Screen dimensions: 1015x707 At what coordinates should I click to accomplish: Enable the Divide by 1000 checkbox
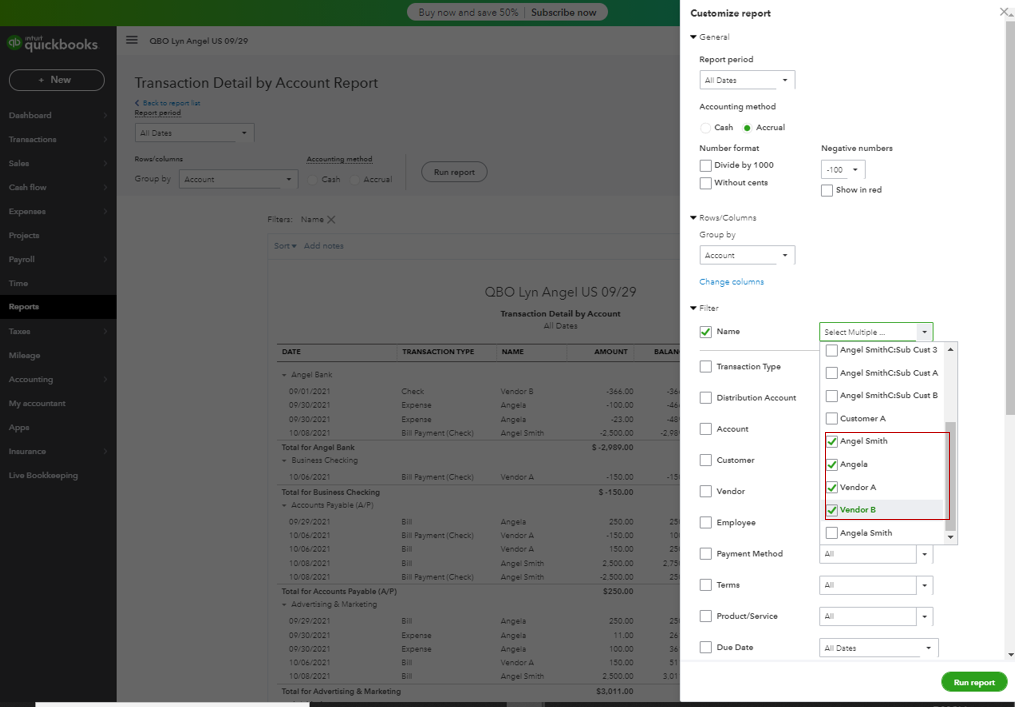pyautogui.click(x=706, y=165)
